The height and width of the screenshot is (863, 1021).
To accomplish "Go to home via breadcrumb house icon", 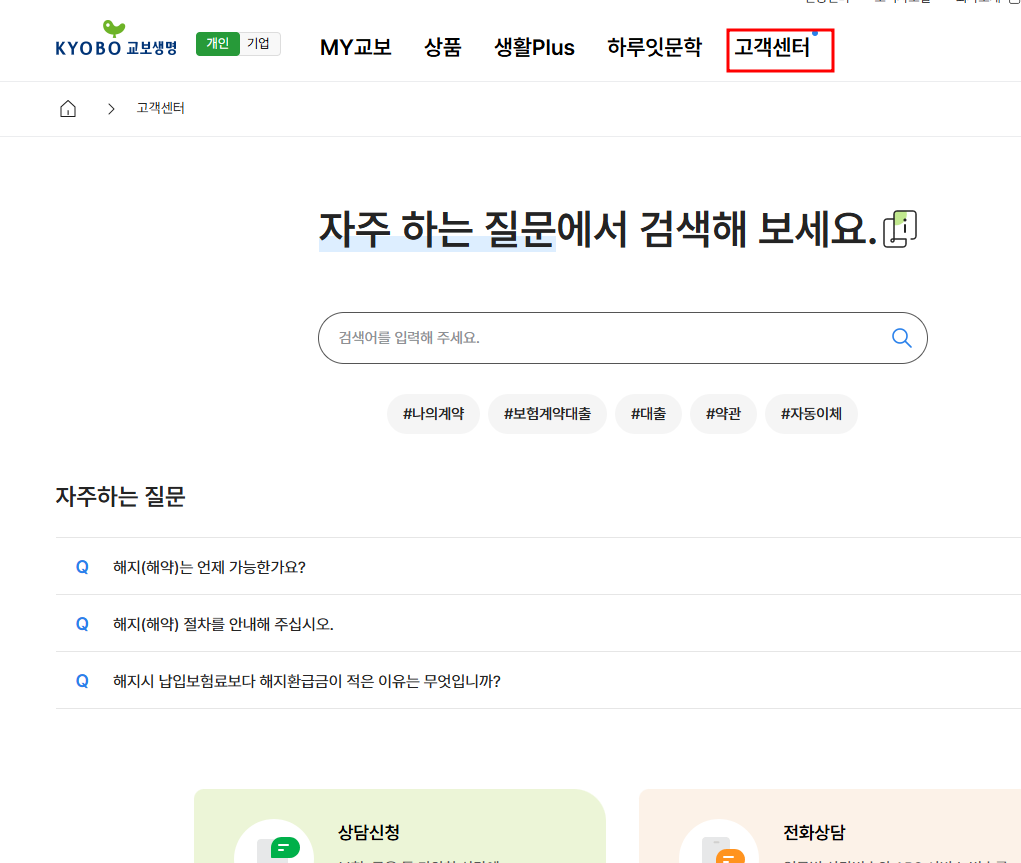I will pos(68,109).
